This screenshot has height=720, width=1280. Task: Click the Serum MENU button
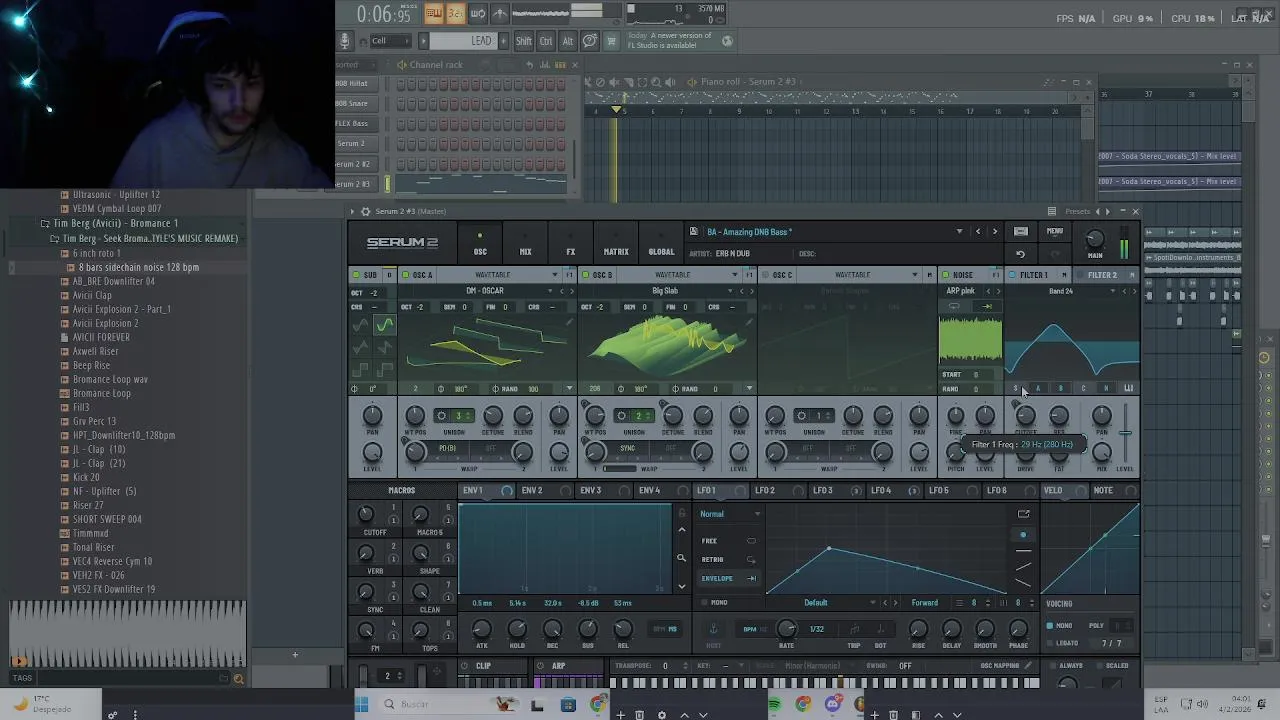tap(1054, 232)
